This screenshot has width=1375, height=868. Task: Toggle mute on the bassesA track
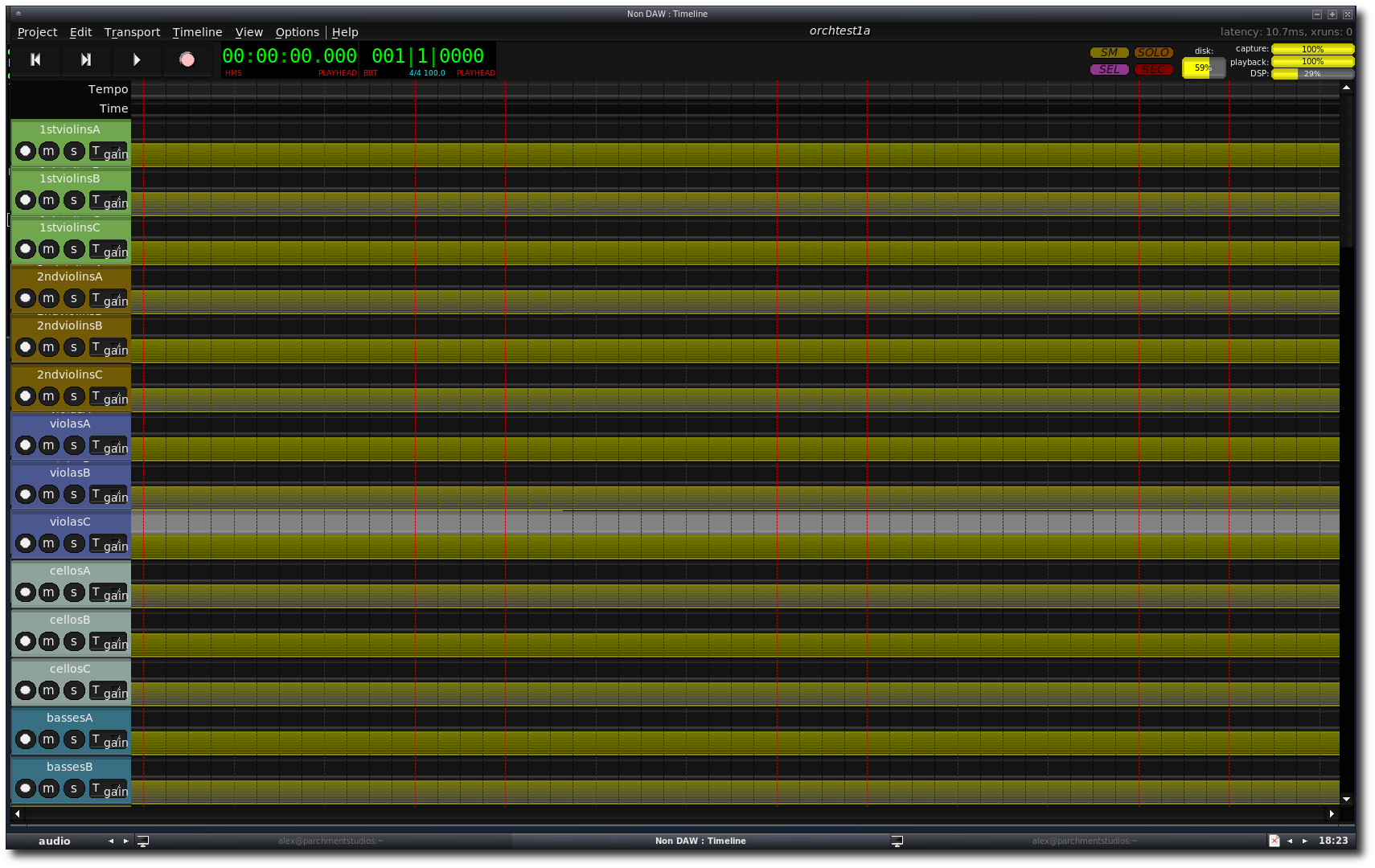pos(49,739)
